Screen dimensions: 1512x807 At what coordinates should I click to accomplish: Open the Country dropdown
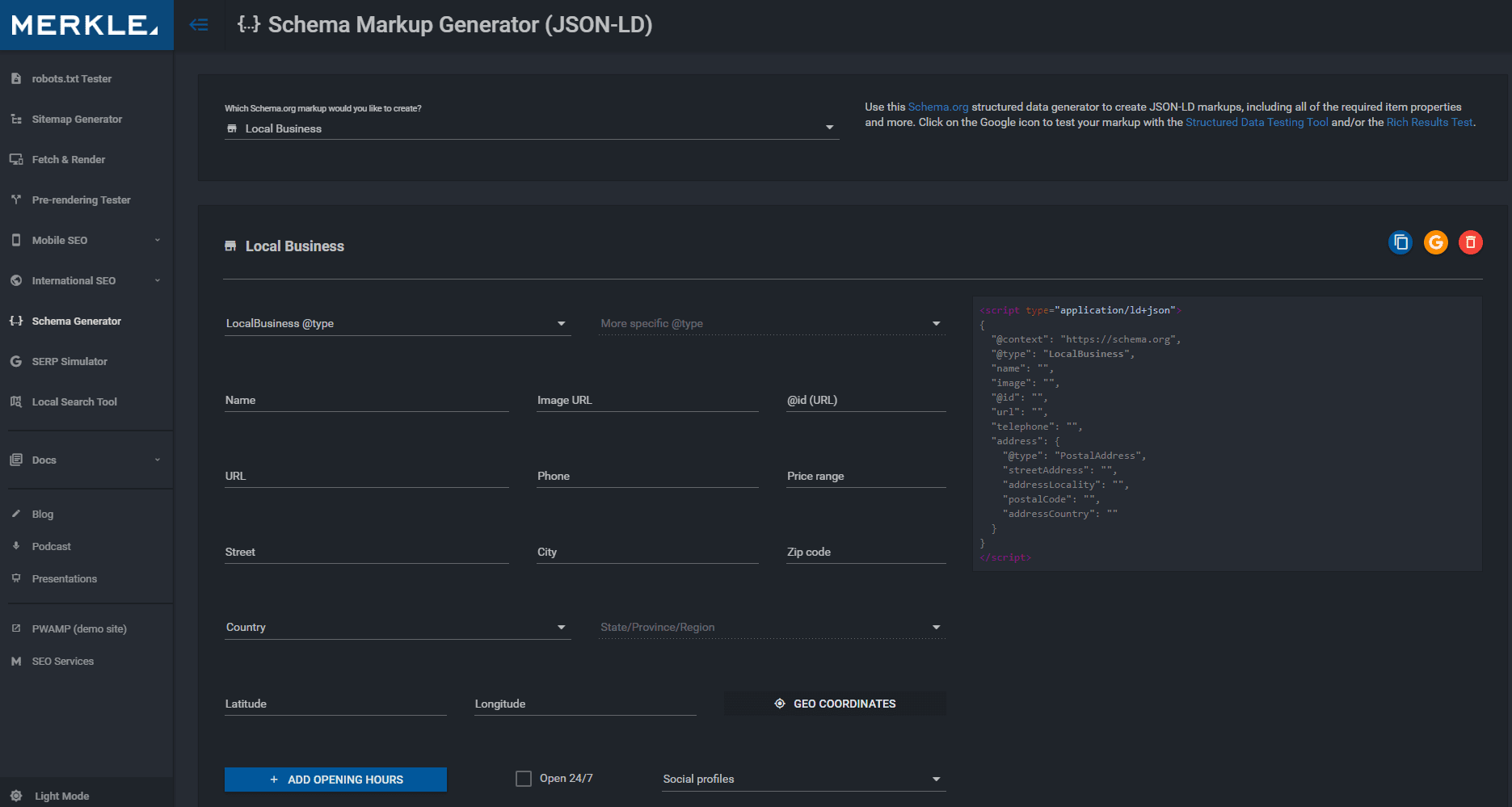coord(398,628)
